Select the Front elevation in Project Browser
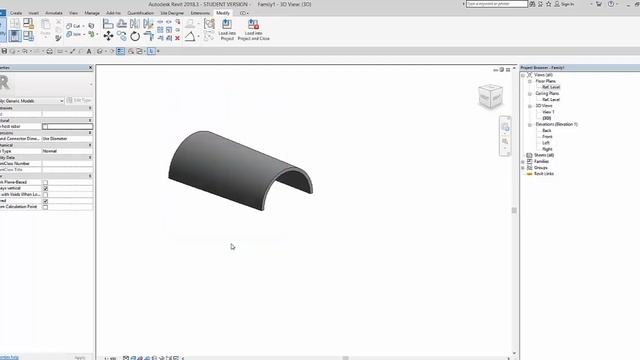640x360 pixels. [x=547, y=137]
